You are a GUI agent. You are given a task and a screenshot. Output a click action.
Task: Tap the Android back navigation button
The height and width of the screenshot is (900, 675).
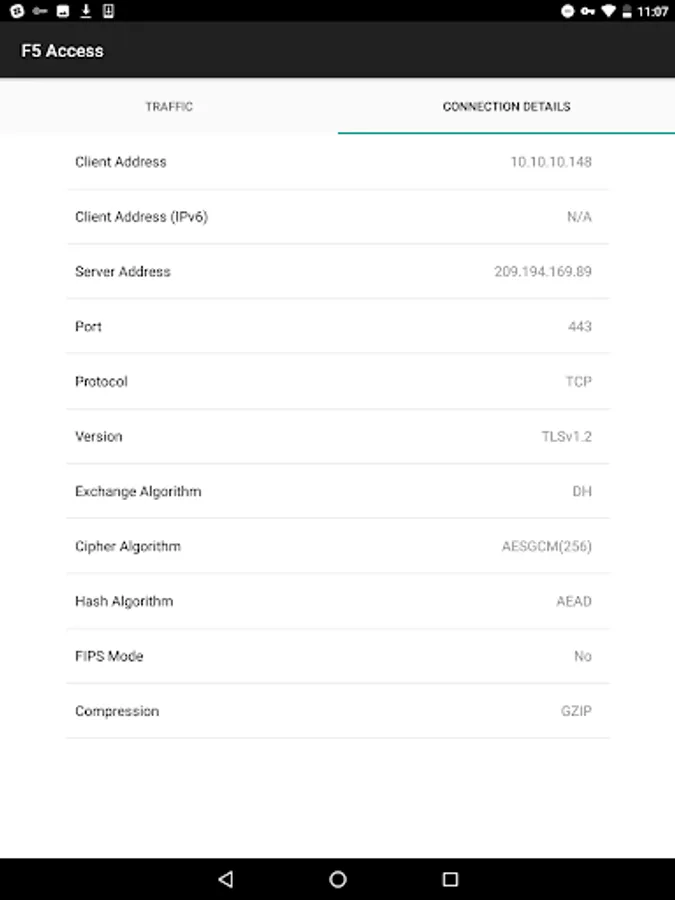(x=225, y=879)
